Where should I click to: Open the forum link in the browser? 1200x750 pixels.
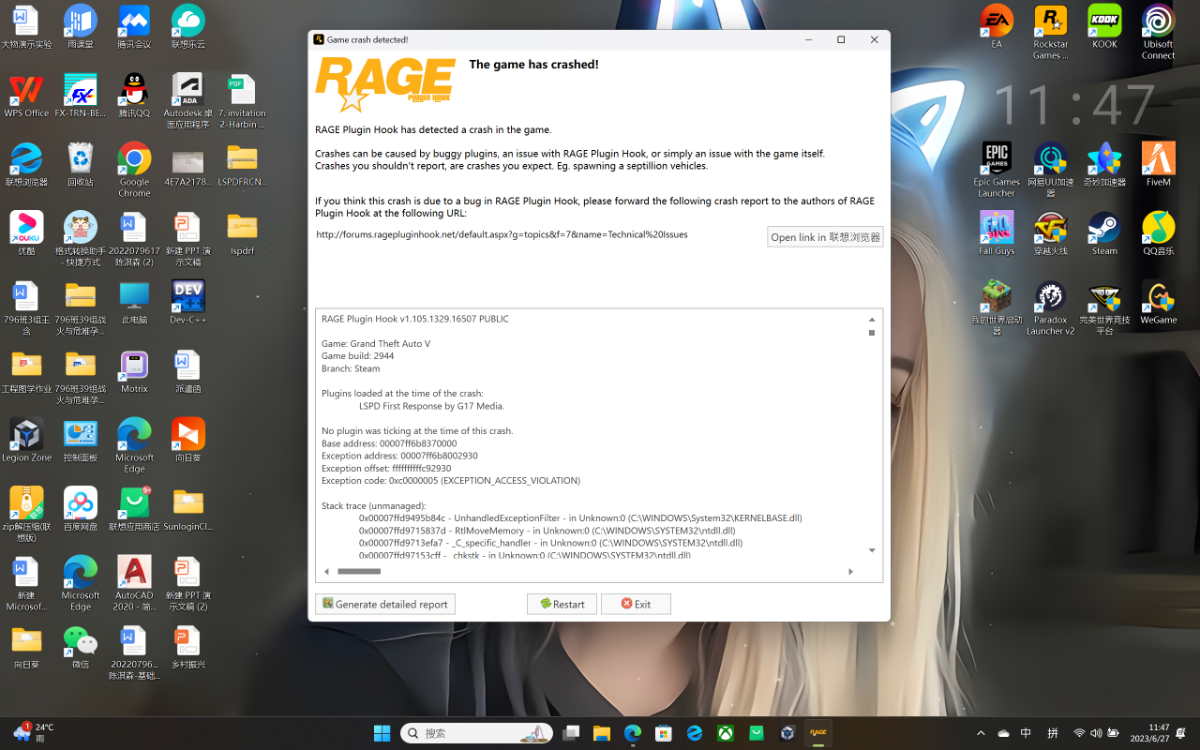[825, 237]
